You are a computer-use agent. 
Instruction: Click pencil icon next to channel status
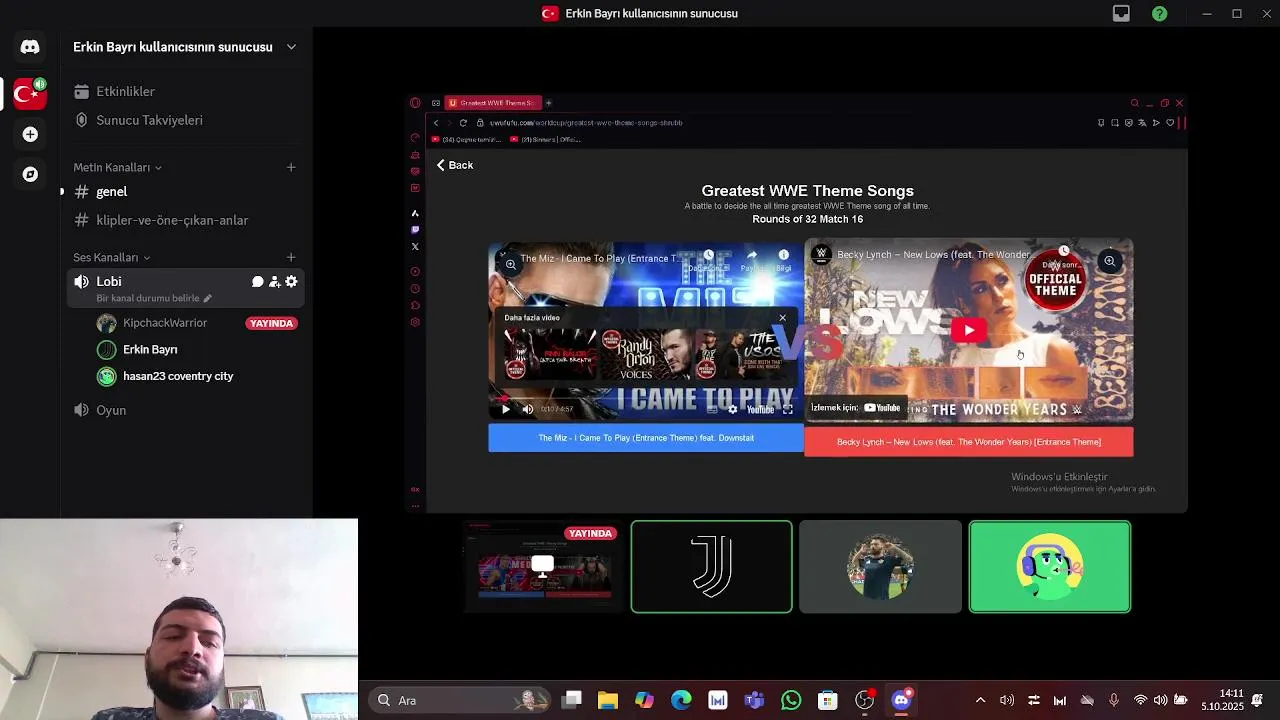[x=207, y=298]
